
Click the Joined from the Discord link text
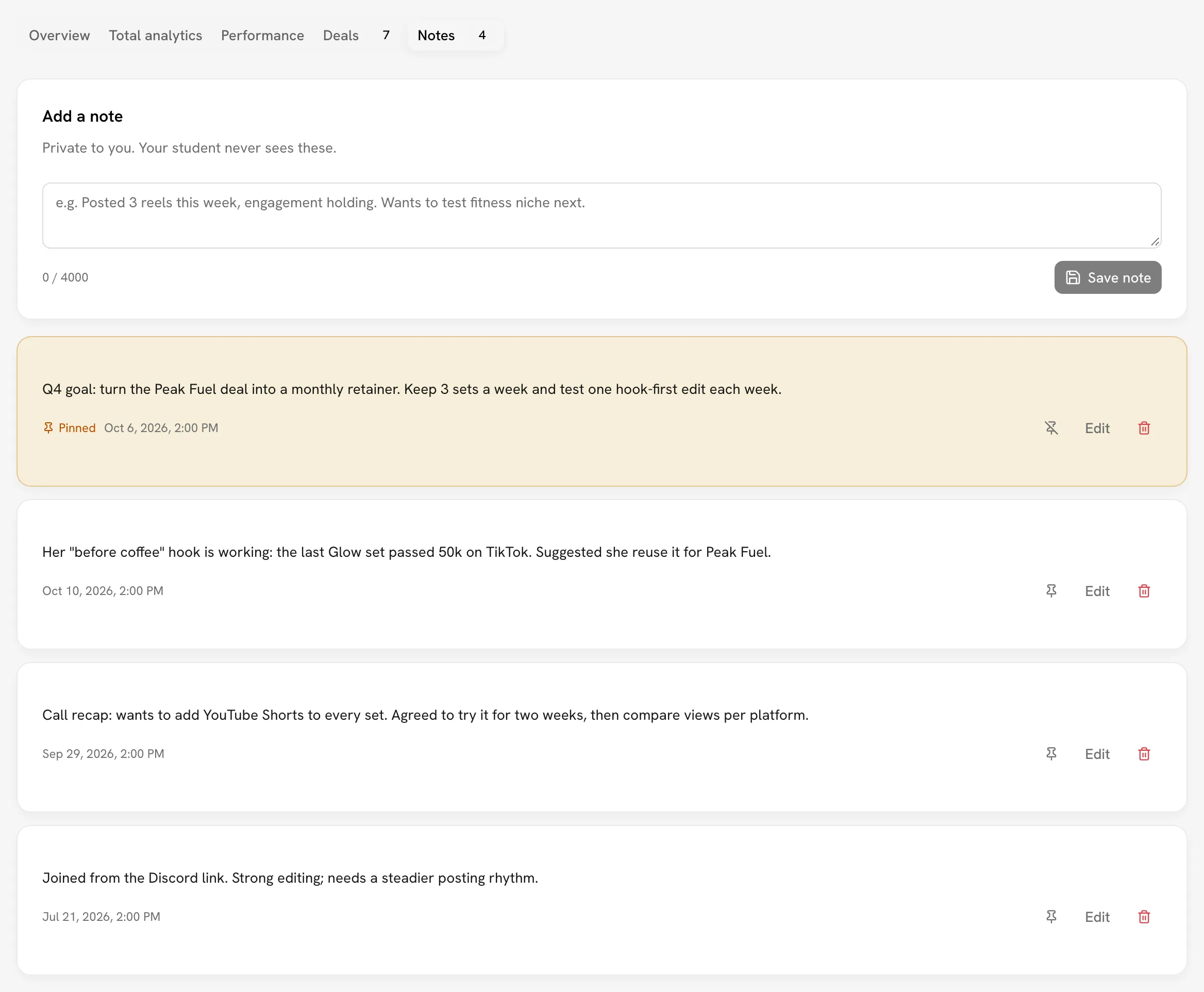click(290, 878)
